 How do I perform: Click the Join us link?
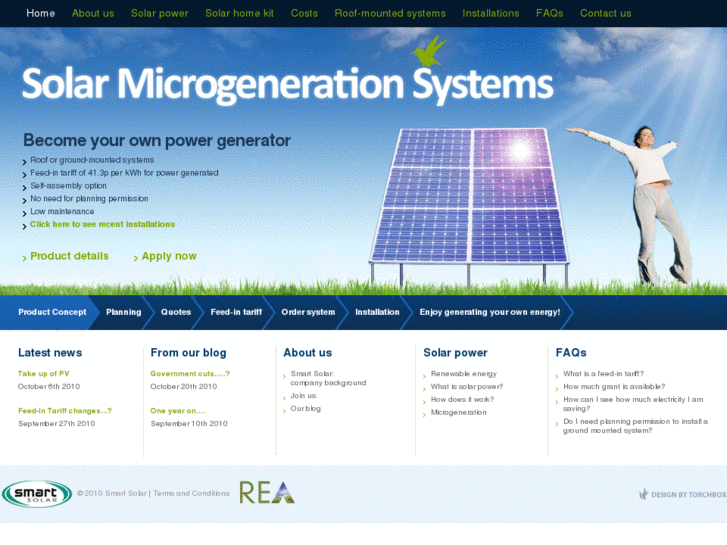[303, 396]
